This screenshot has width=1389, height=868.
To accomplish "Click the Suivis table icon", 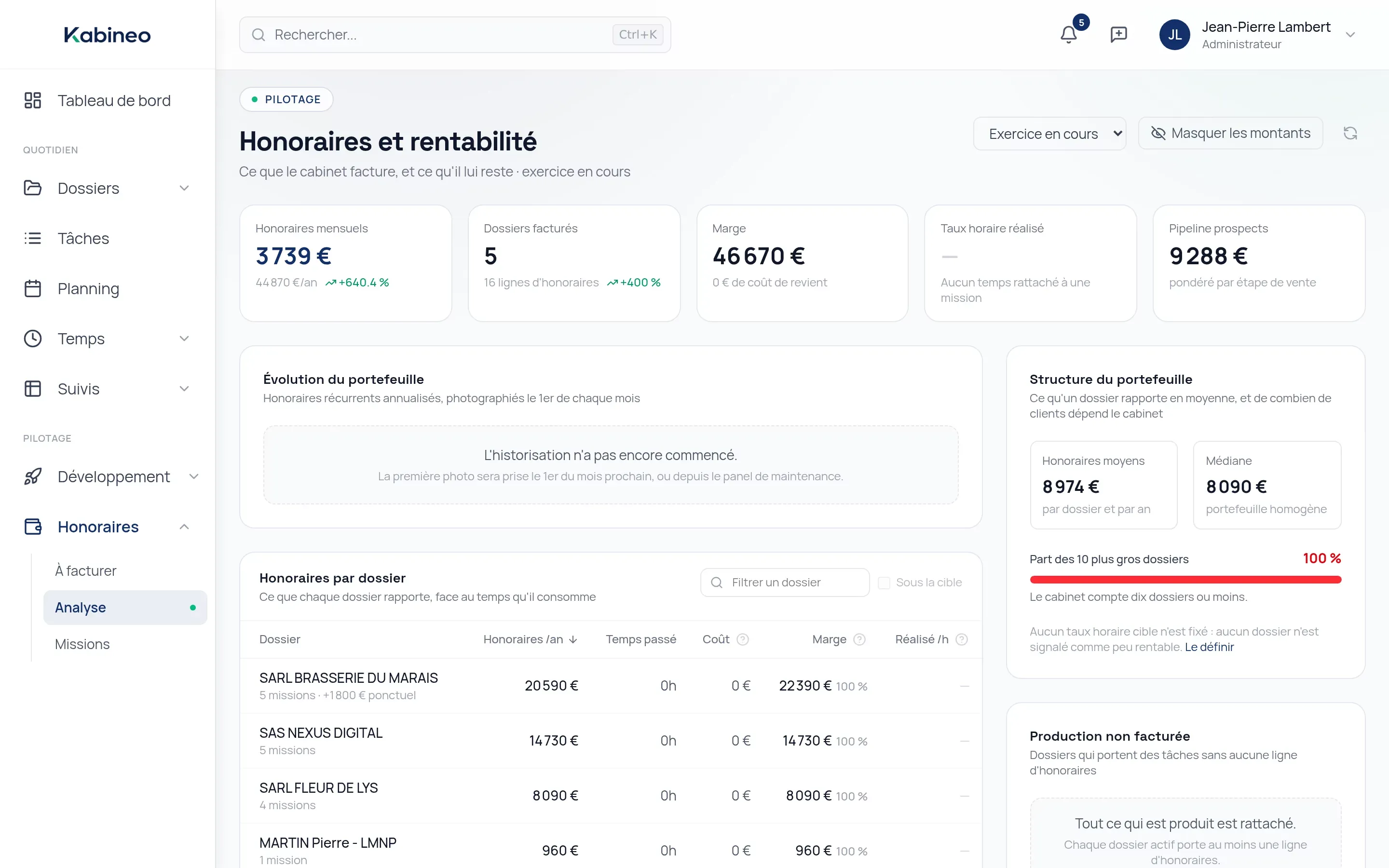I will point(33,389).
